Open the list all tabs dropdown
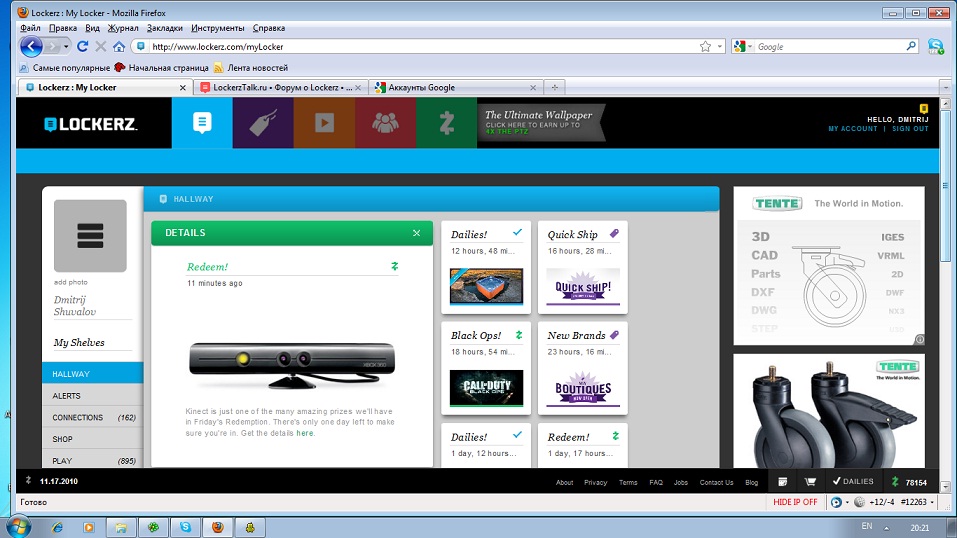 click(x=945, y=87)
